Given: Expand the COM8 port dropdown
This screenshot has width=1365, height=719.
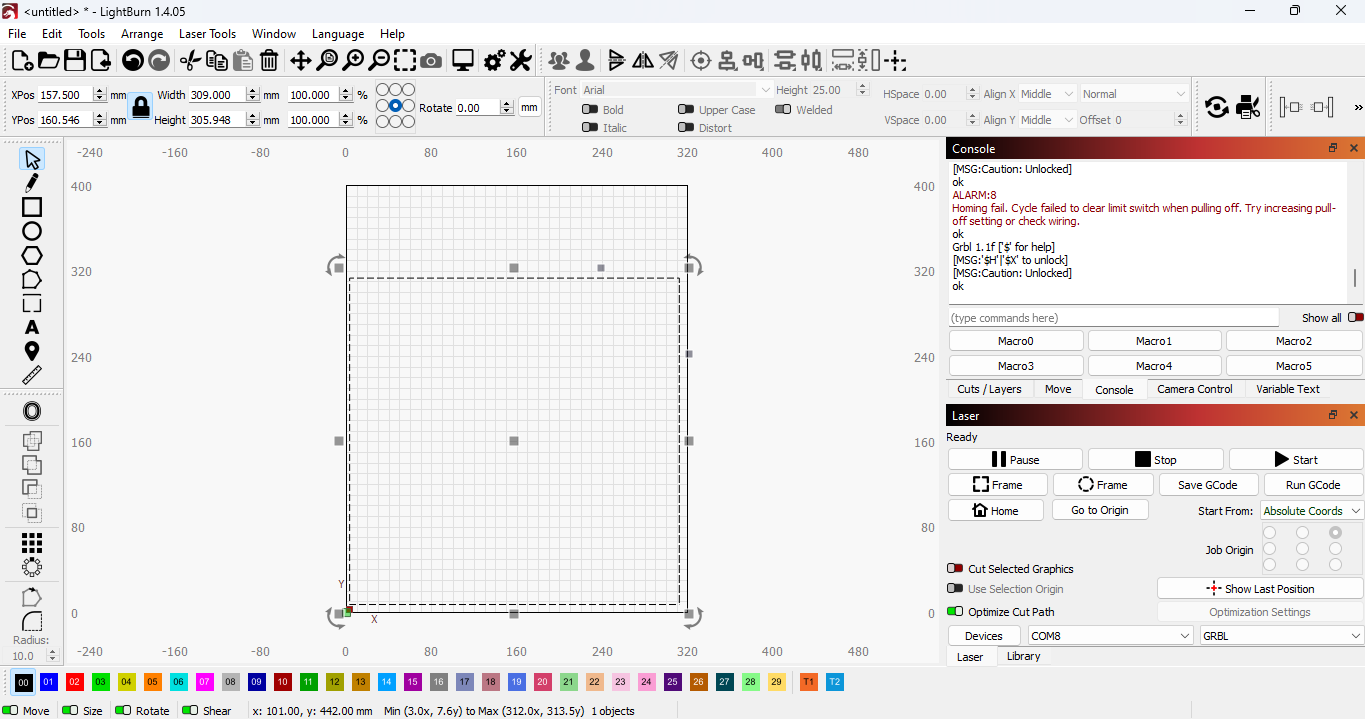Looking at the screenshot, I should [1110, 635].
